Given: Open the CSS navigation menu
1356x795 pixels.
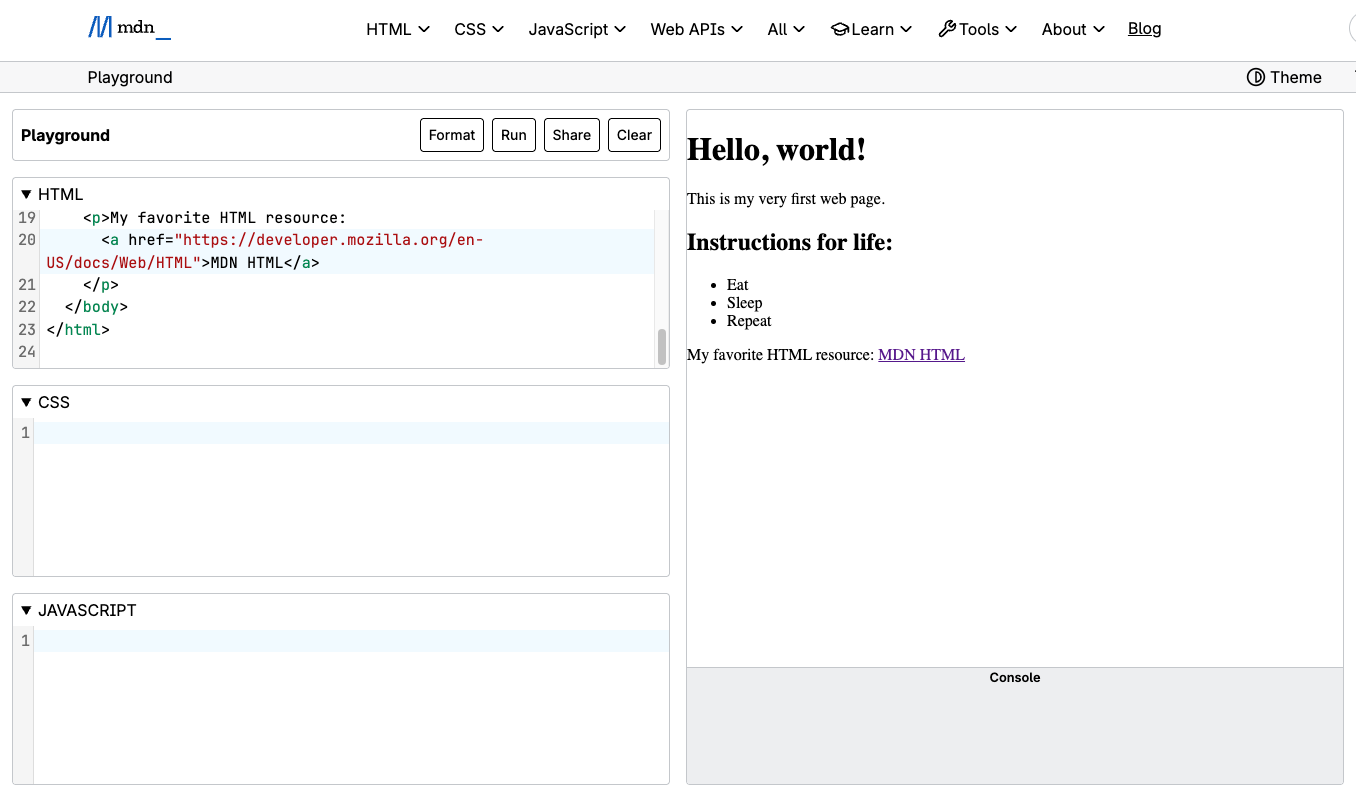Looking at the screenshot, I should pos(479,29).
